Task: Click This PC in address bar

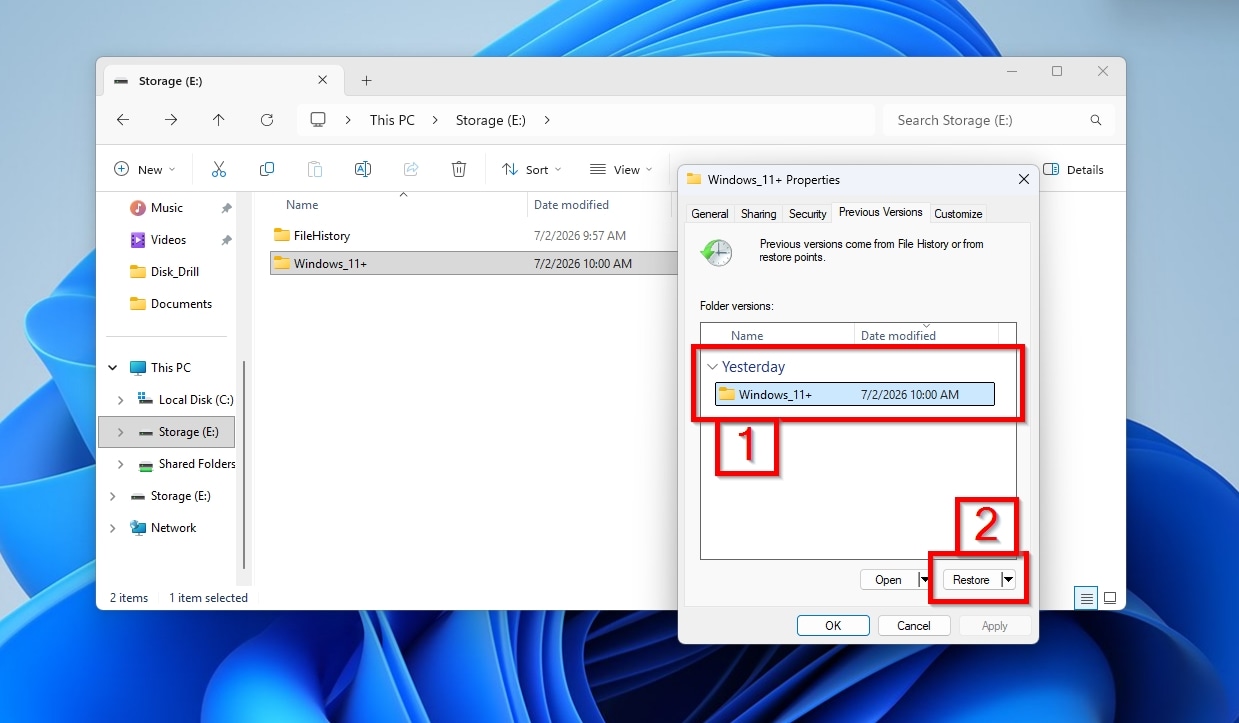Action: tap(392, 120)
